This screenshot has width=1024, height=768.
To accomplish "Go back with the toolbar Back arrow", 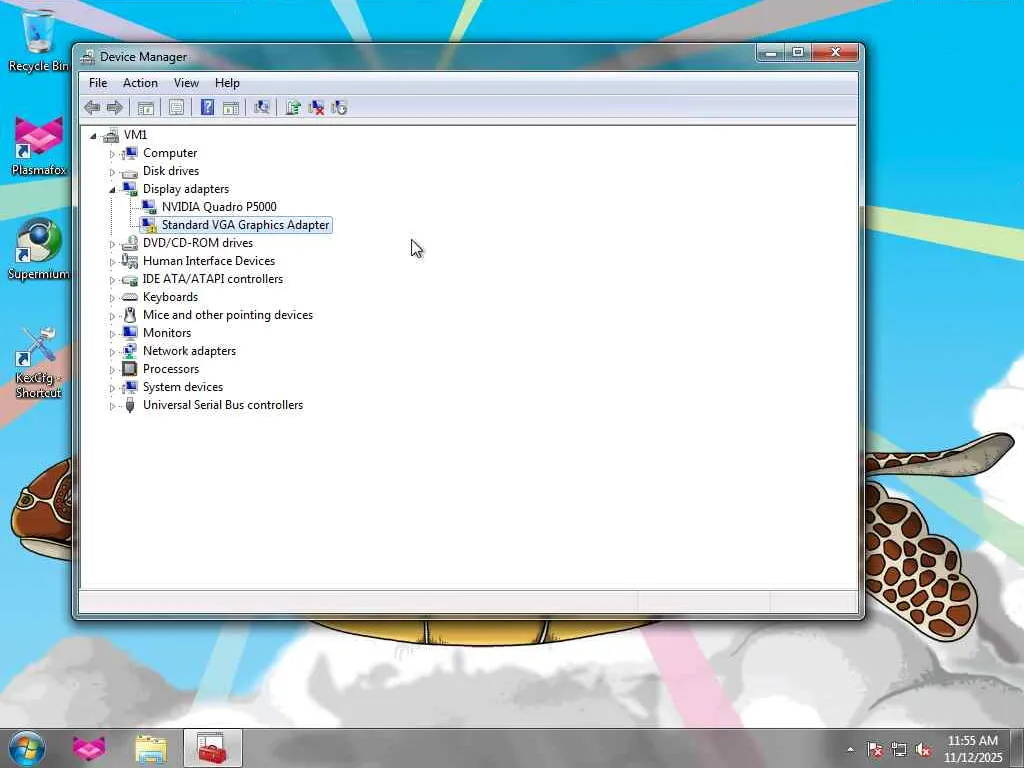I will click(x=92, y=108).
